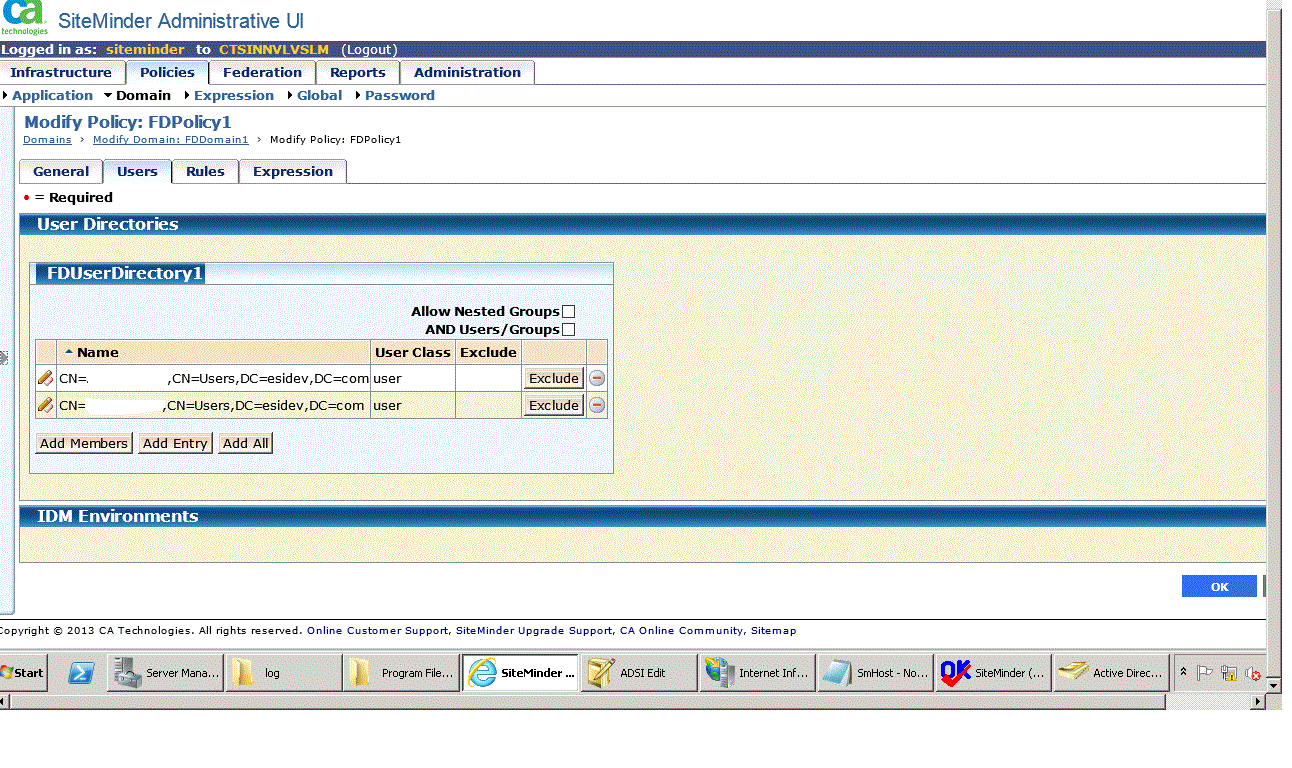Edit the first CN user entry pencil icon
The width and height of the screenshot is (1292, 768).
(x=45, y=378)
